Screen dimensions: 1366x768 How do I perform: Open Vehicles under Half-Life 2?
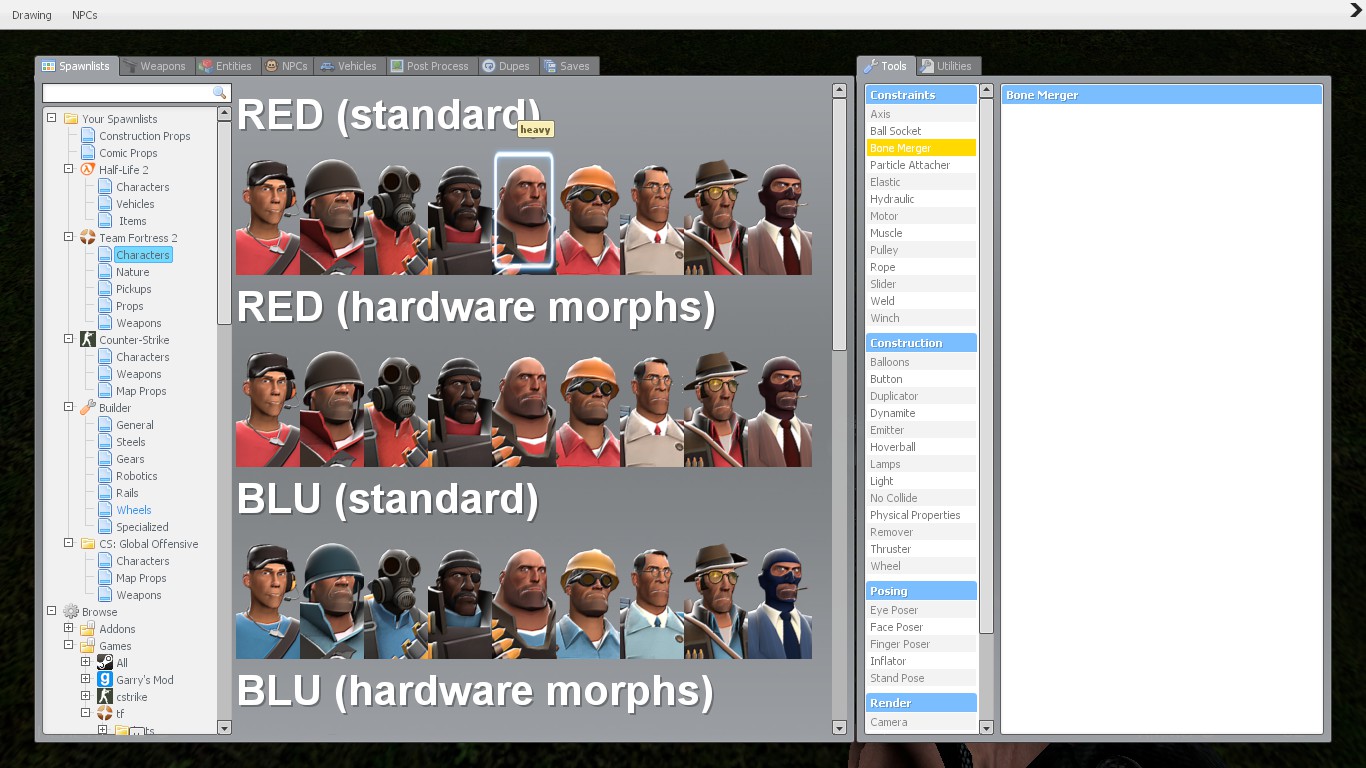[x=135, y=204]
